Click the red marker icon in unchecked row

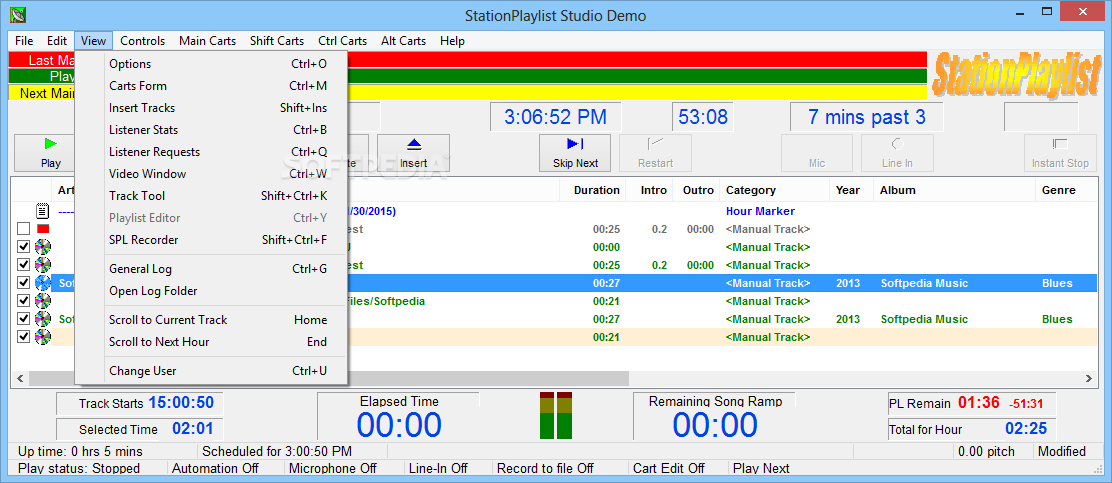click(x=43, y=229)
